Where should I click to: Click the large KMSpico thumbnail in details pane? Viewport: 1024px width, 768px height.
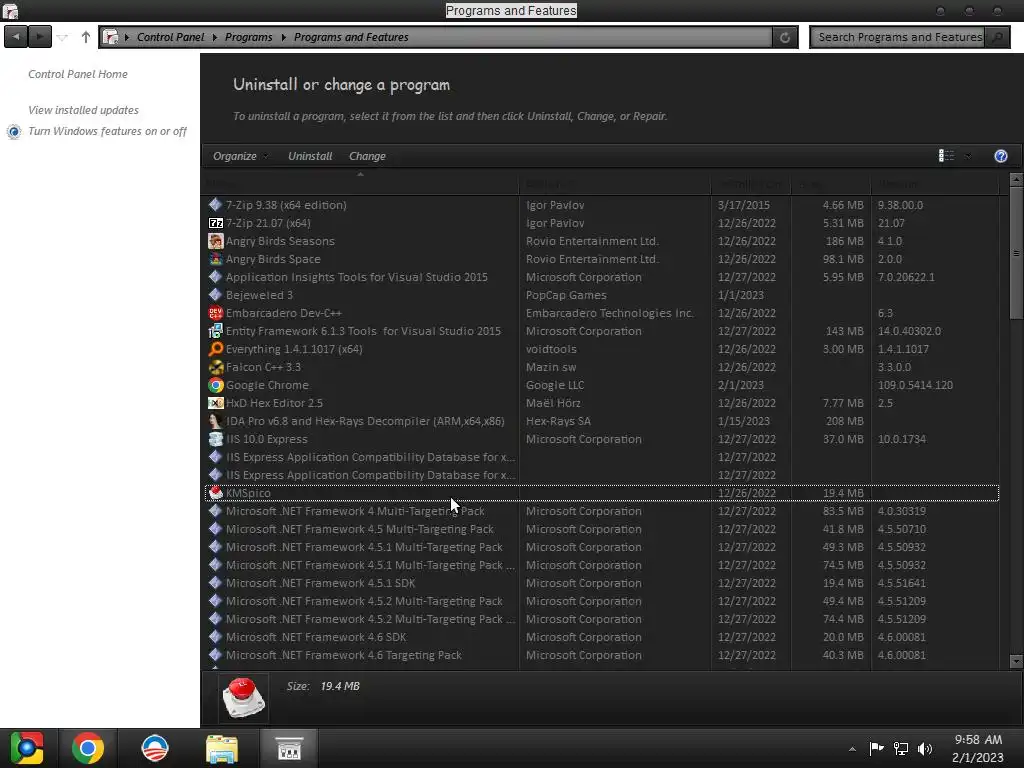[x=243, y=697]
